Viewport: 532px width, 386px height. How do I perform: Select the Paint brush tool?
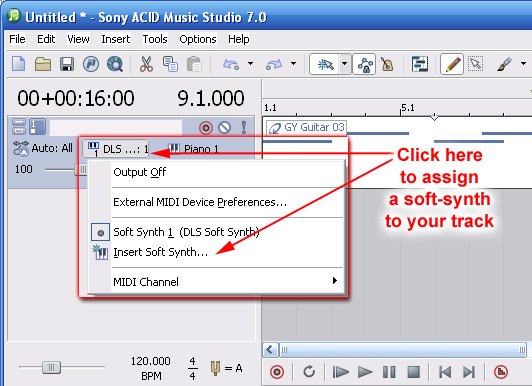[504, 64]
